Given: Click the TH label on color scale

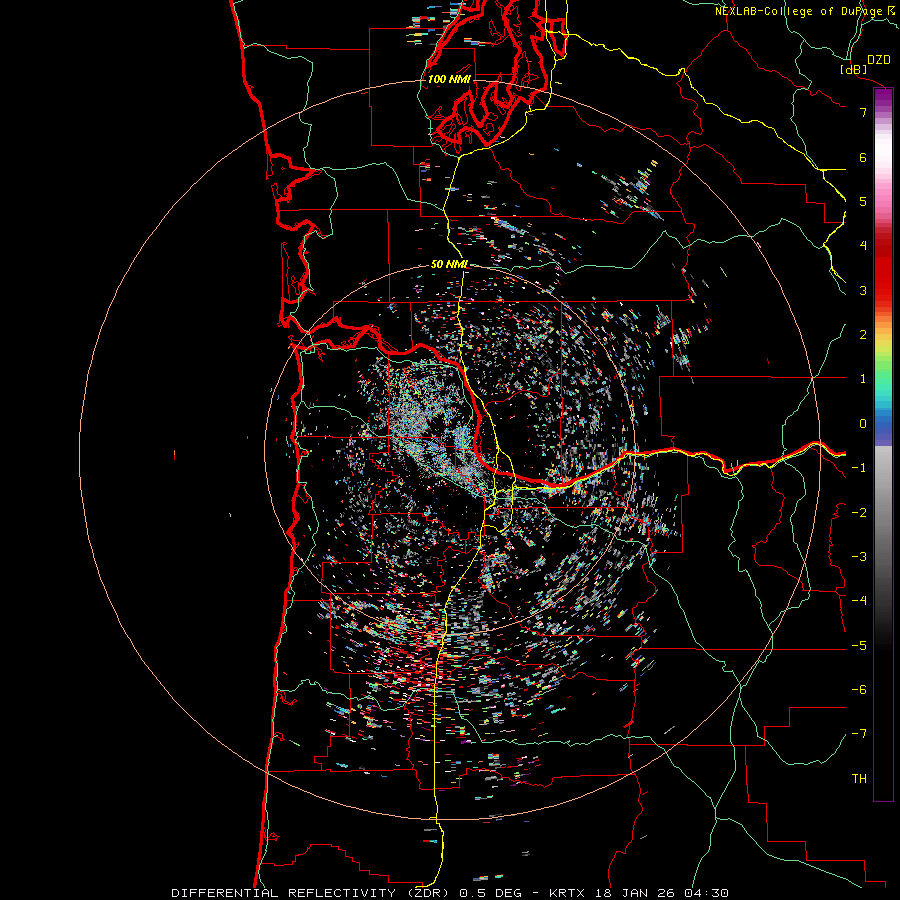Looking at the screenshot, I should pyautogui.click(x=859, y=779).
